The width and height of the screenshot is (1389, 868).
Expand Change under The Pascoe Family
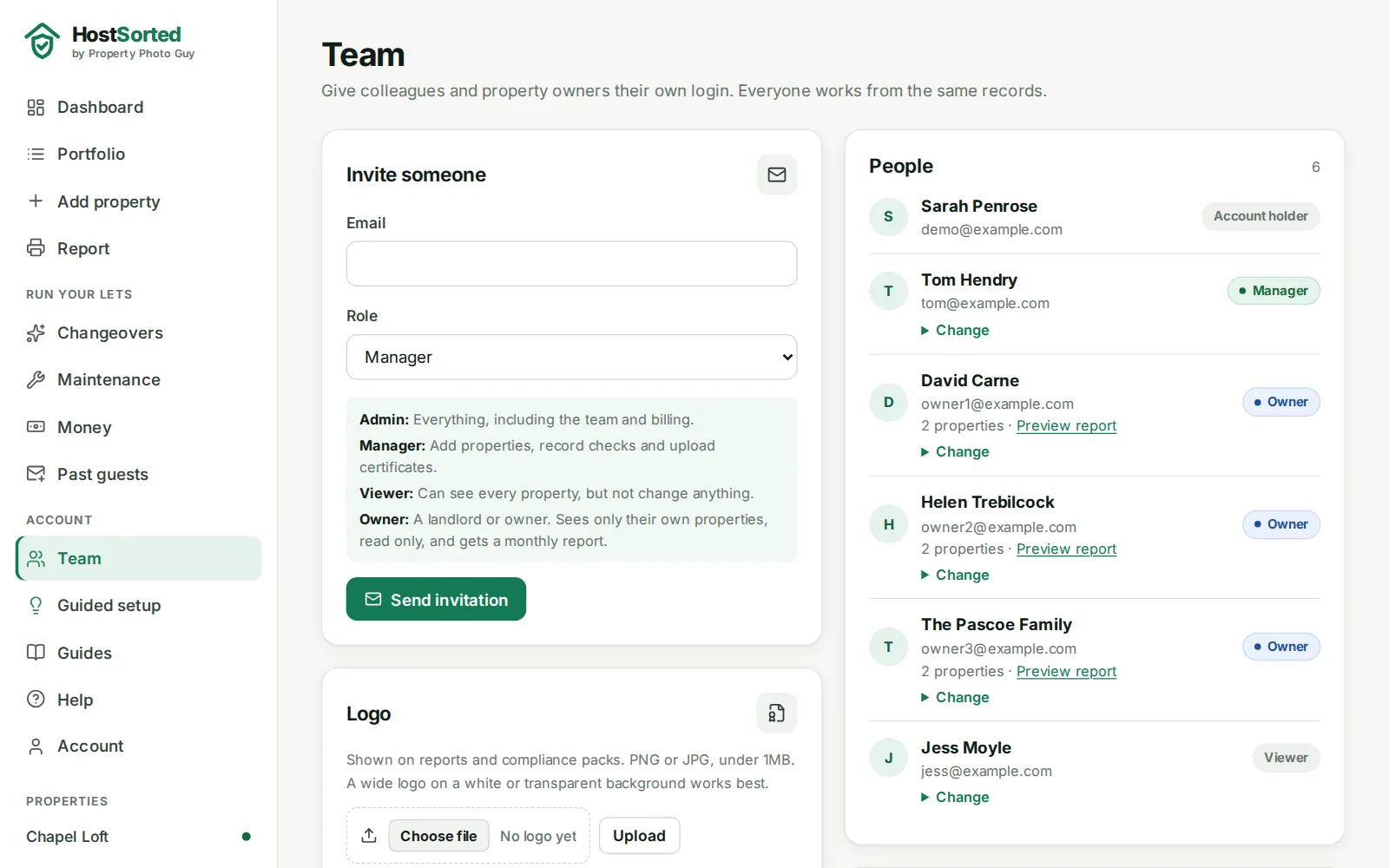[x=955, y=697]
